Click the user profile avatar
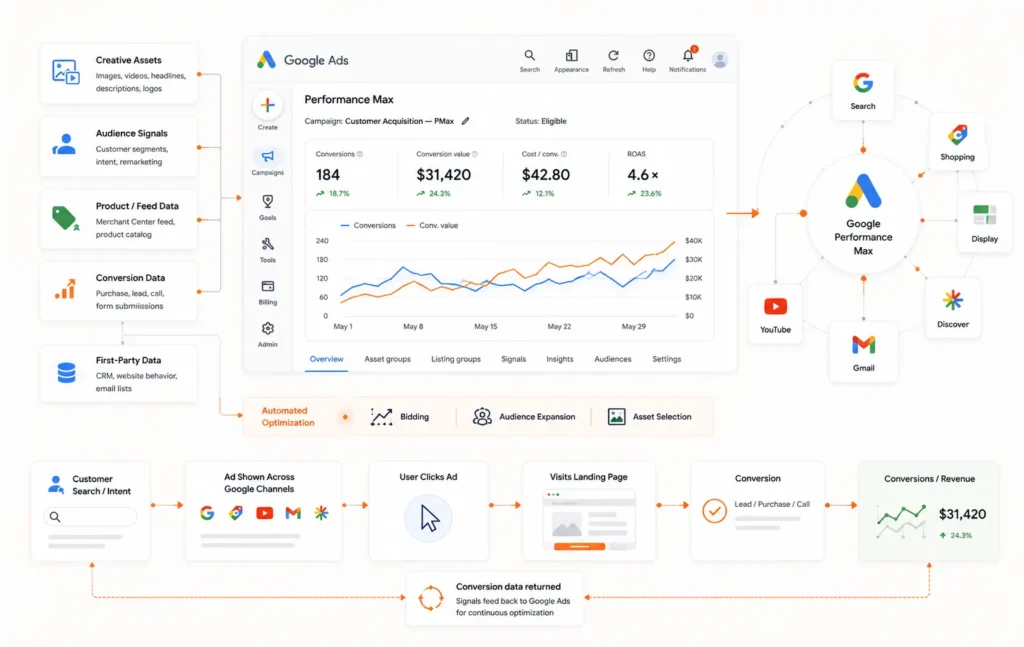 [720, 60]
